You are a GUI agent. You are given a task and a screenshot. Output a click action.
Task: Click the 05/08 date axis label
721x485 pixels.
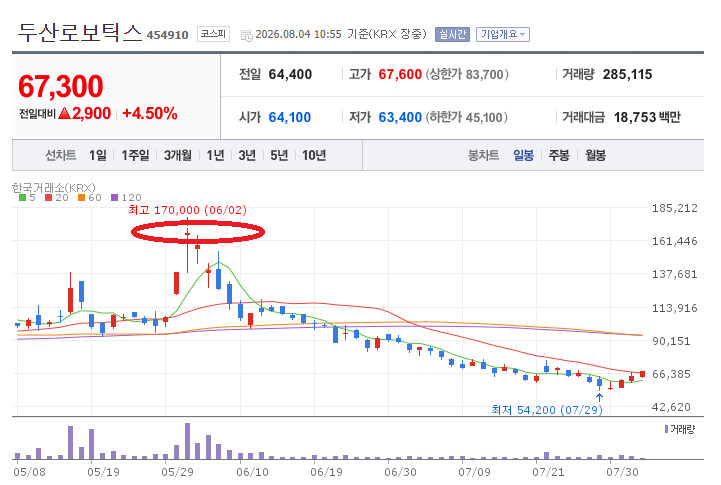coord(29,472)
